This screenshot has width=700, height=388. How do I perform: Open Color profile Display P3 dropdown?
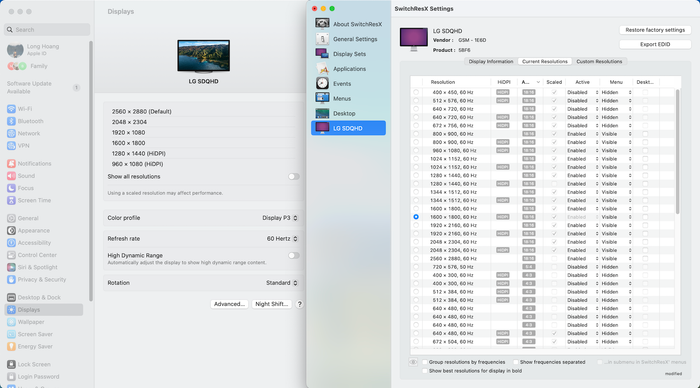click(x=280, y=218)
